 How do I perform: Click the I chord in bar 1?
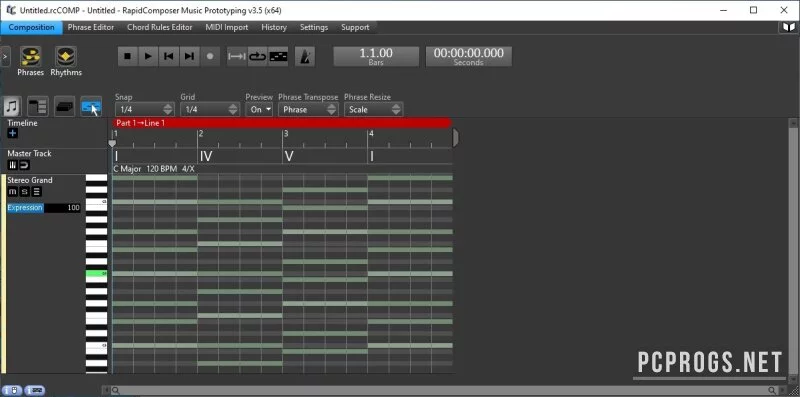[116, 156]
